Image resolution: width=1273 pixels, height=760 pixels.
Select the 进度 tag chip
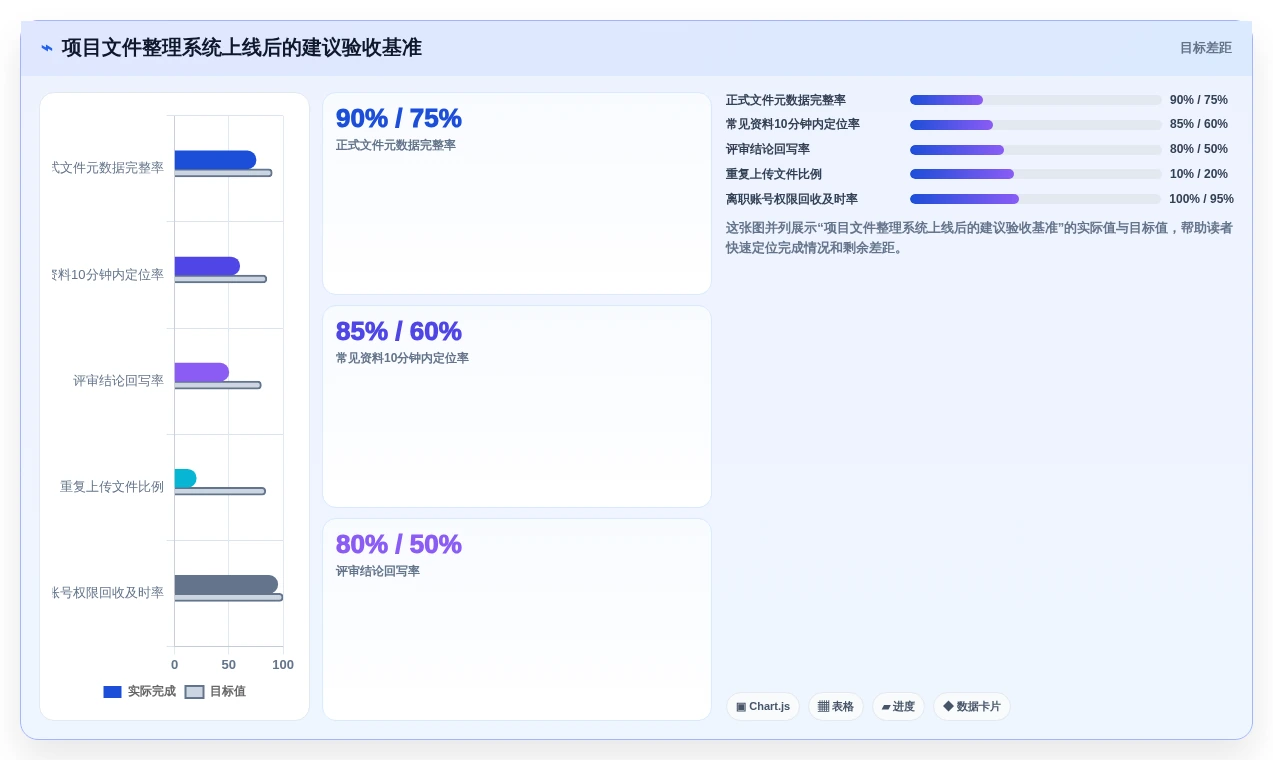pos(898,706)
